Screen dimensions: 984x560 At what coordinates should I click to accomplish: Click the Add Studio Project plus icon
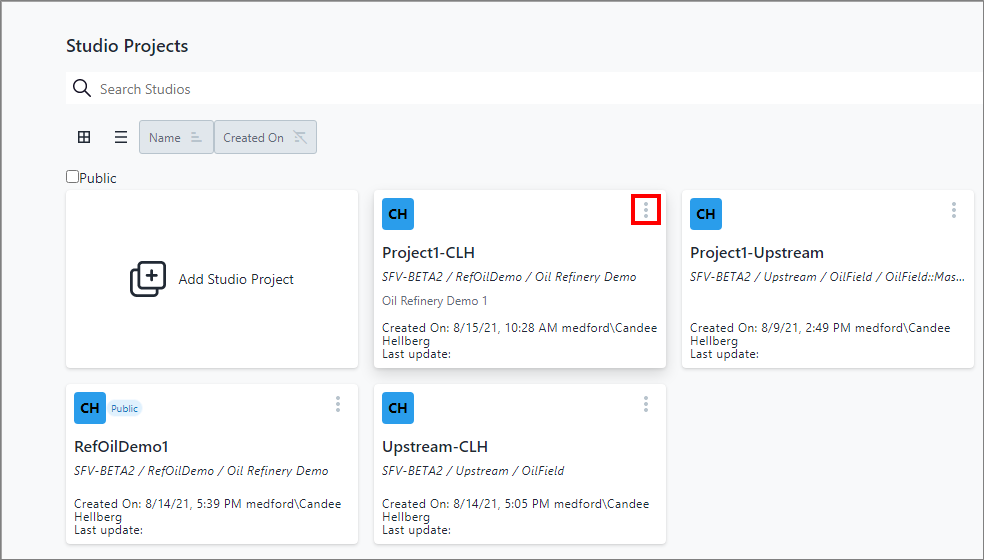pos(148,279)
